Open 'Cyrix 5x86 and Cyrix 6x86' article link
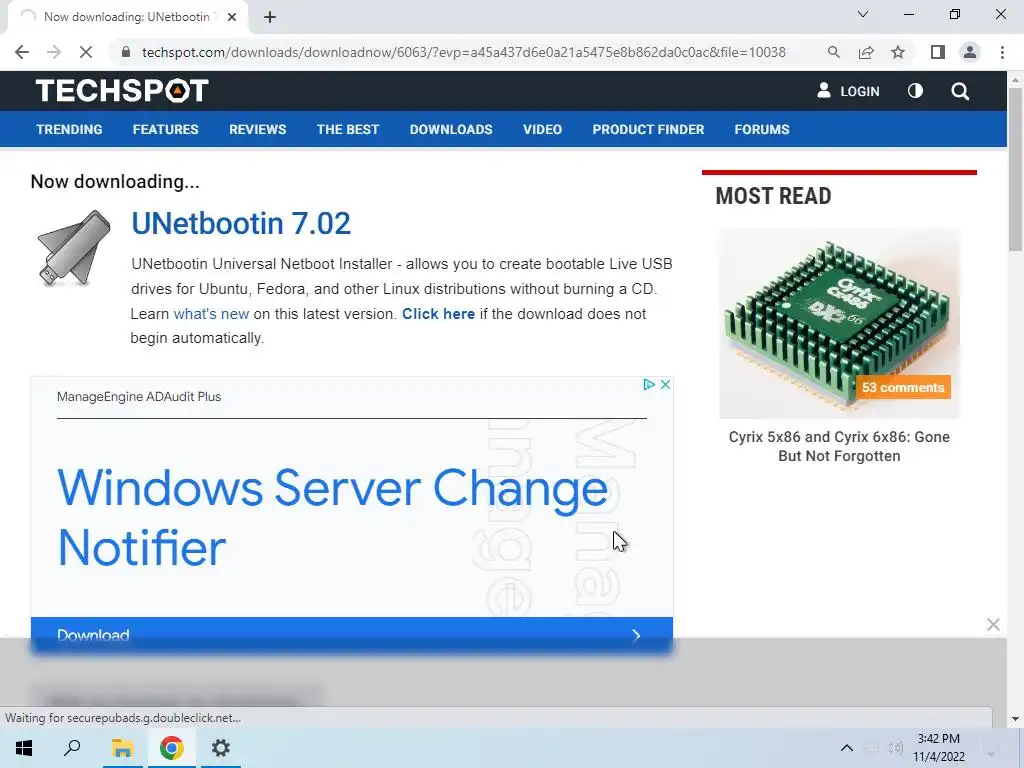 [839, 447]
